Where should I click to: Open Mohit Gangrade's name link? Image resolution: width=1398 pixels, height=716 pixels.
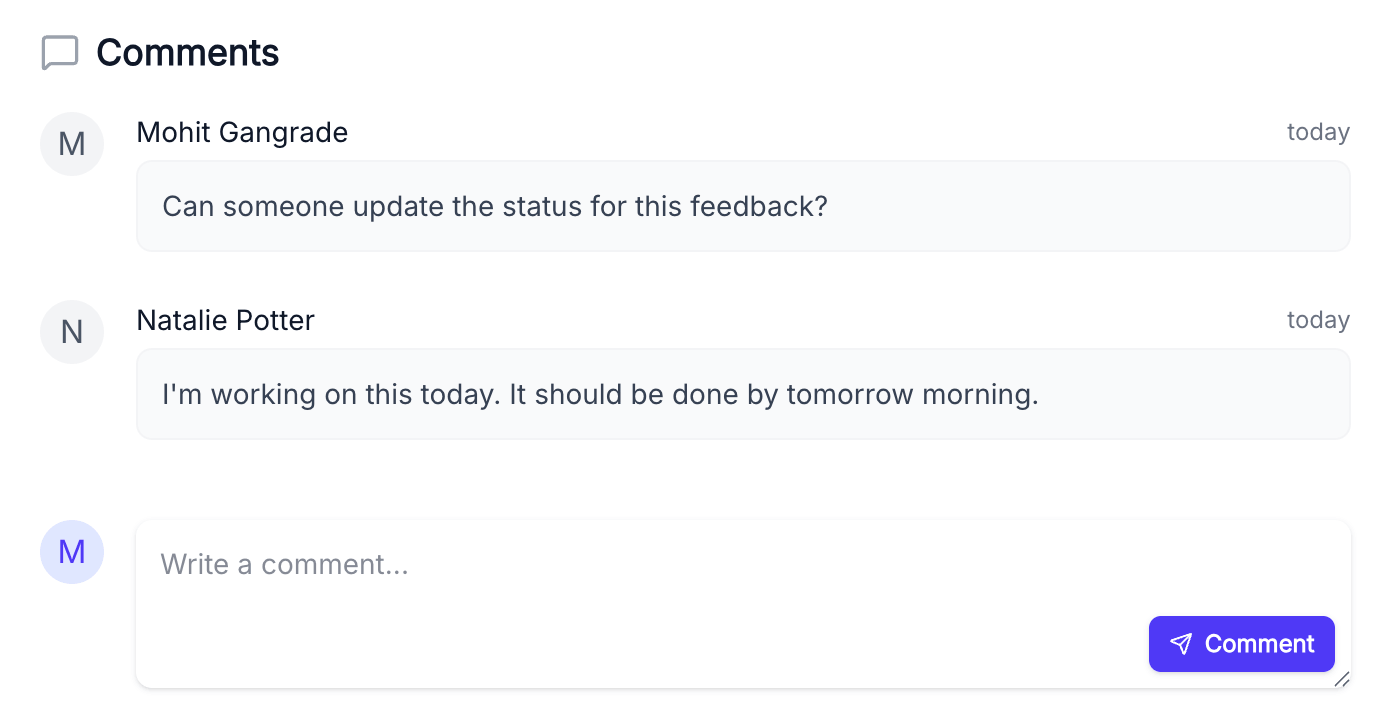[x=242, y=132]
